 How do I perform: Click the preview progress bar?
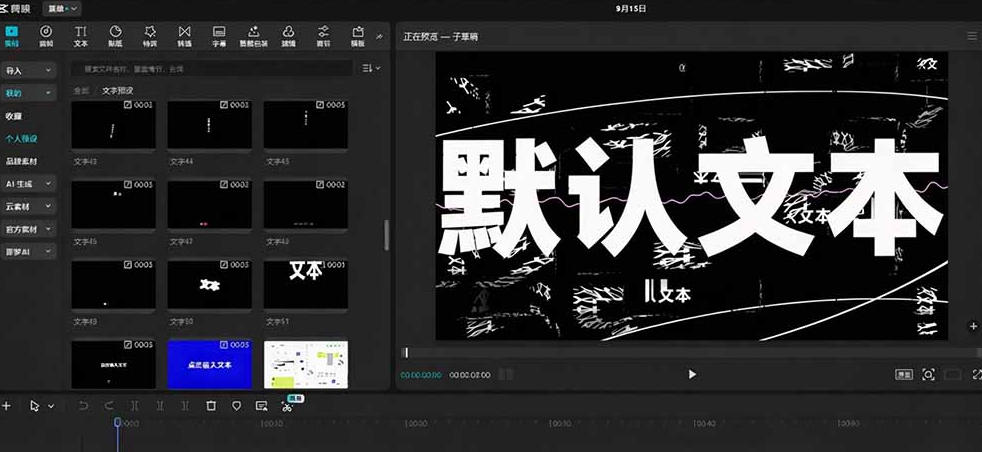(x=689, y=353)
